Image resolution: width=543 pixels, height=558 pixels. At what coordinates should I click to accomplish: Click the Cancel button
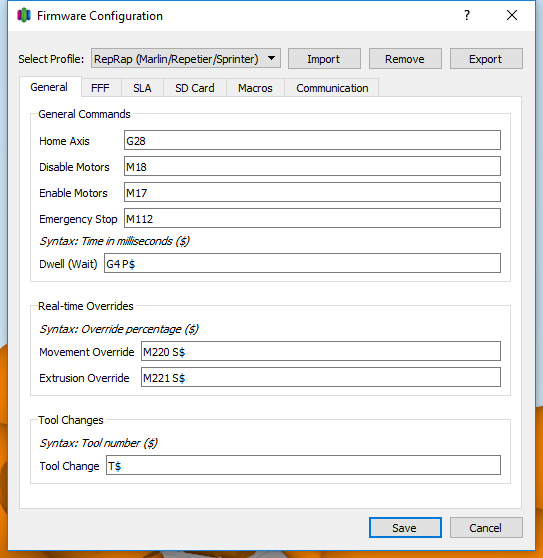[x=486, y=527]
